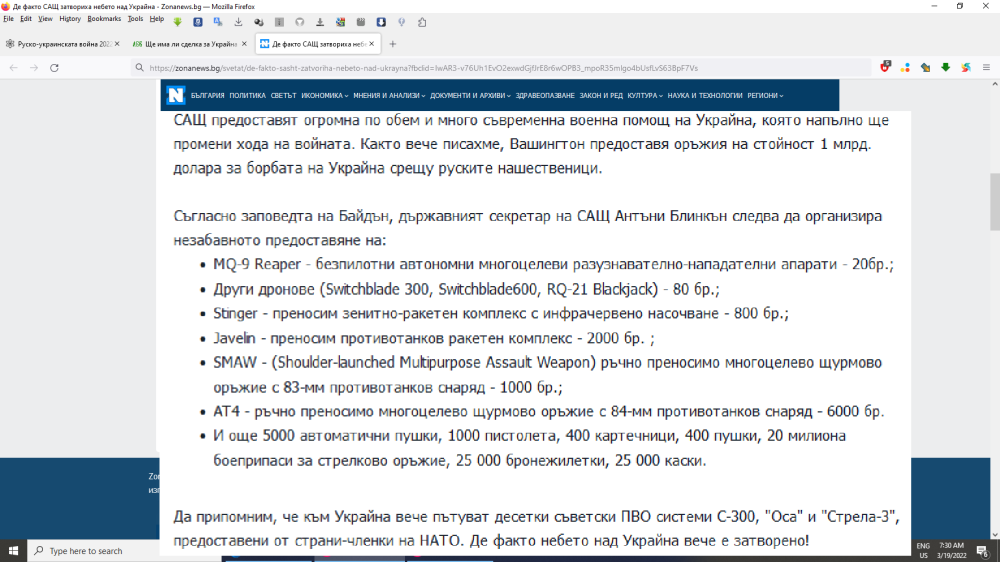Image resolution: width=1000 pixels, height=562 pixels.
Task: Click the uBlock Origin shield extension icon
Action: pos(886,67)
